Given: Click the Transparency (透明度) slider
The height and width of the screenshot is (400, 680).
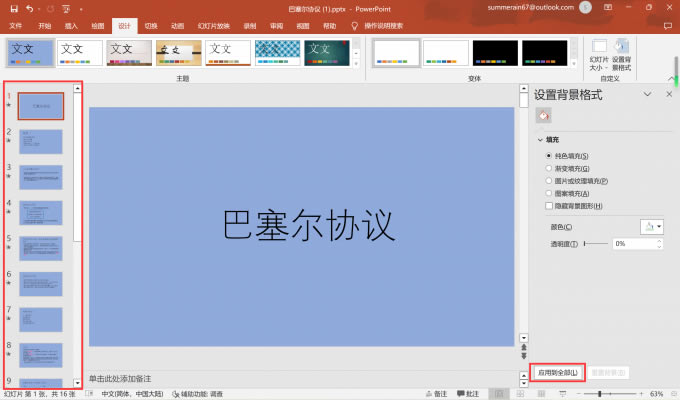Looking at the screenshot, I should point(595,243).
